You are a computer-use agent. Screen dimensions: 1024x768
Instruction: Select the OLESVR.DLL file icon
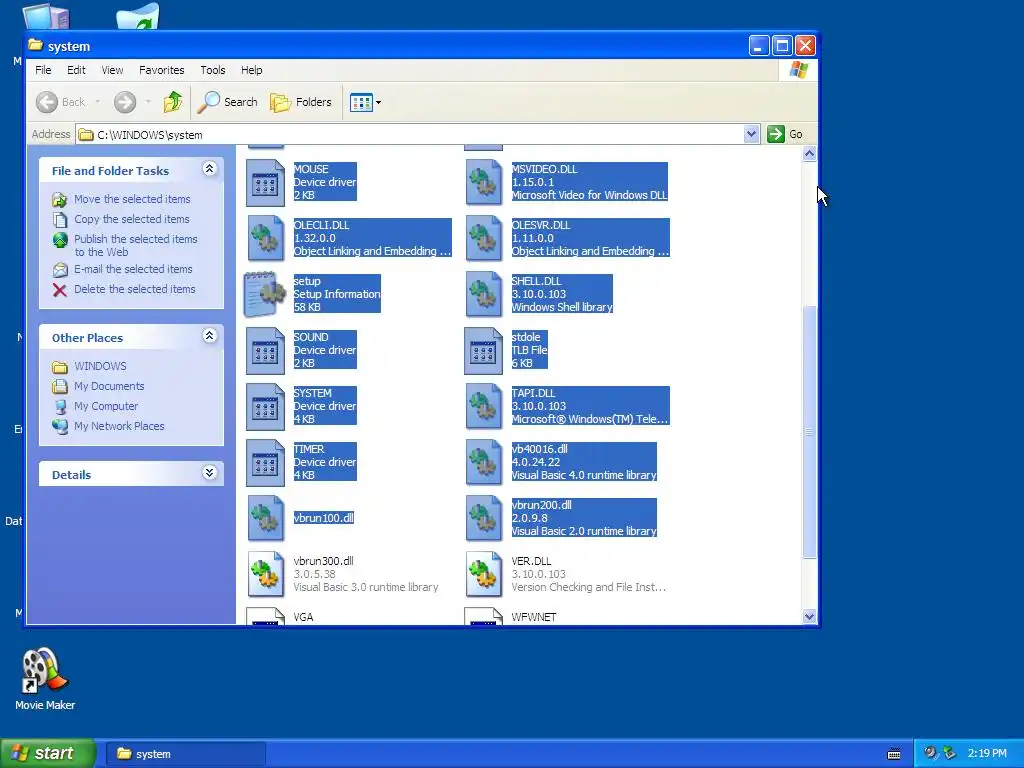484,238
